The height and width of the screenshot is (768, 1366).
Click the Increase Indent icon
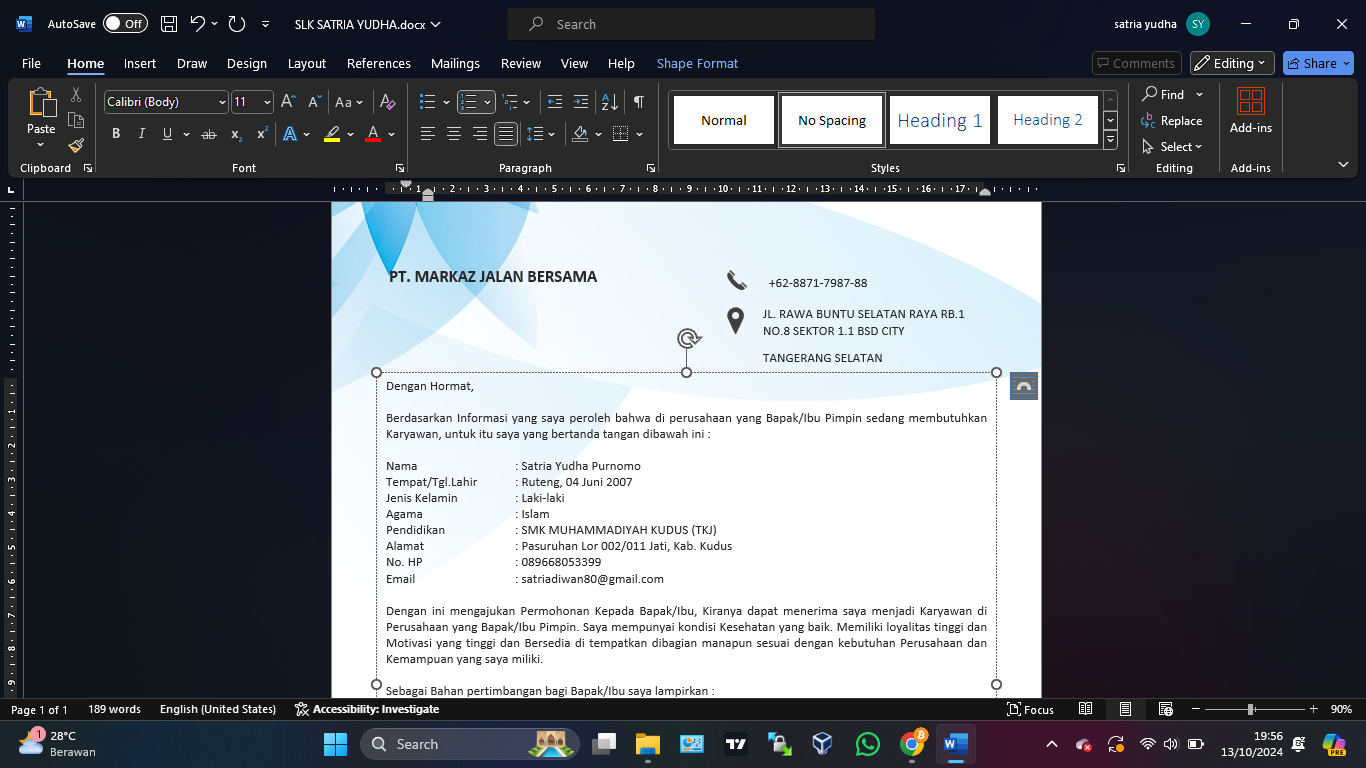point(581,102)
